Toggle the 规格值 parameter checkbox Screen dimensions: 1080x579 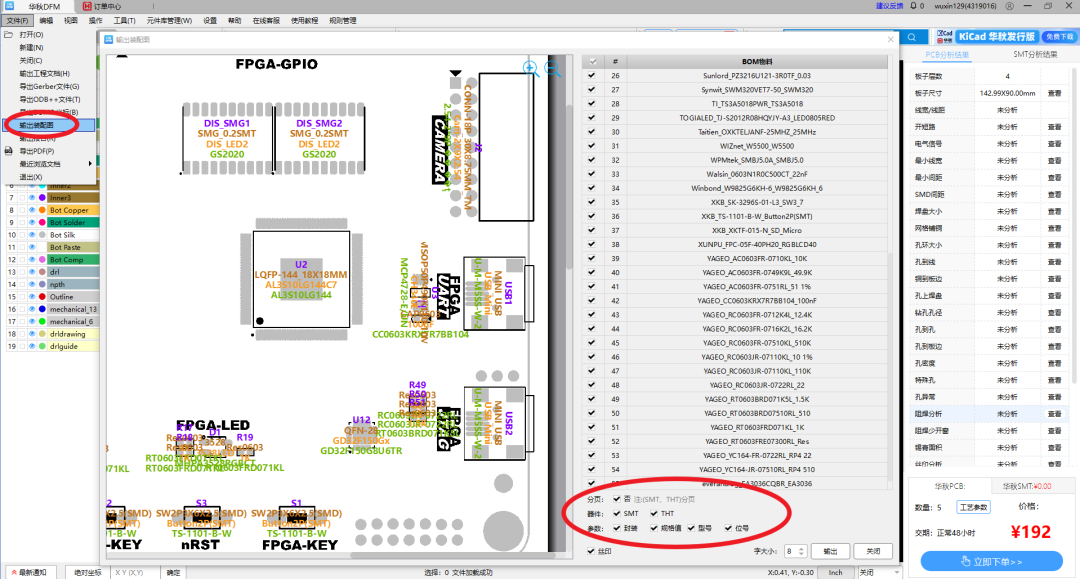(654, 528)
